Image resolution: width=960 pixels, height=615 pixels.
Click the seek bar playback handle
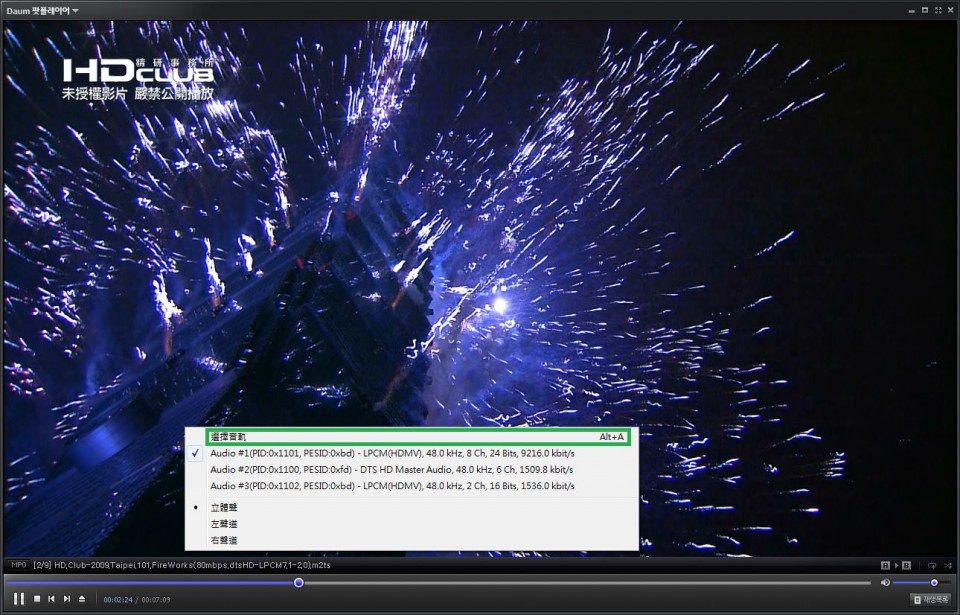(298, 583)
